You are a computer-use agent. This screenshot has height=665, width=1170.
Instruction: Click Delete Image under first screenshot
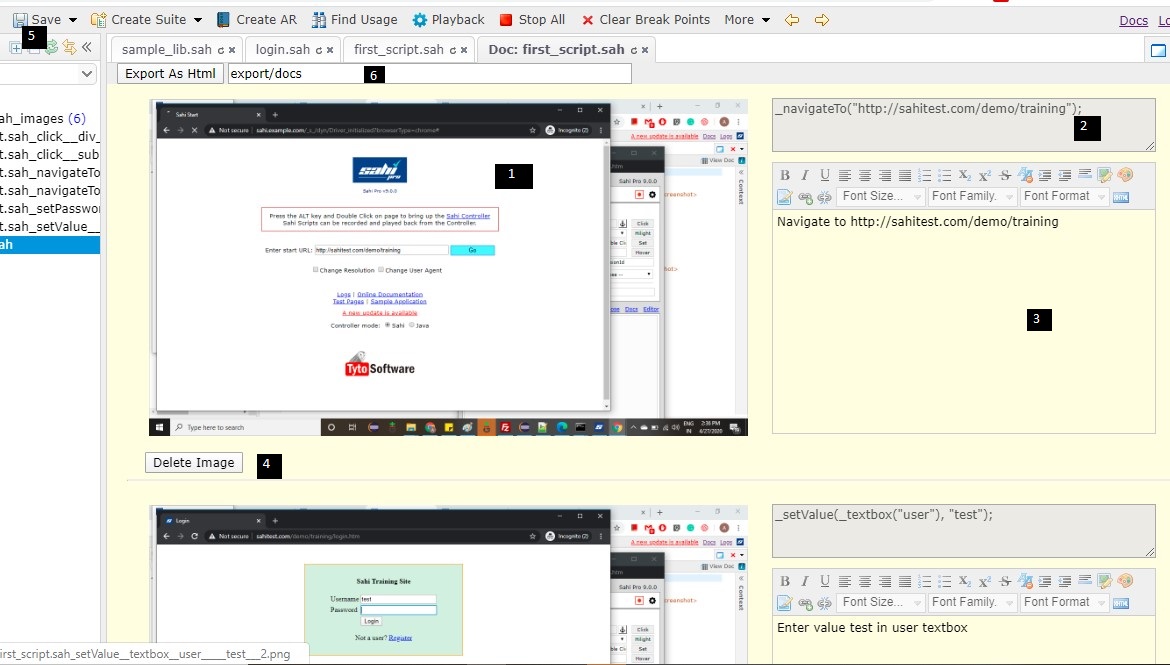coord(194,463)
